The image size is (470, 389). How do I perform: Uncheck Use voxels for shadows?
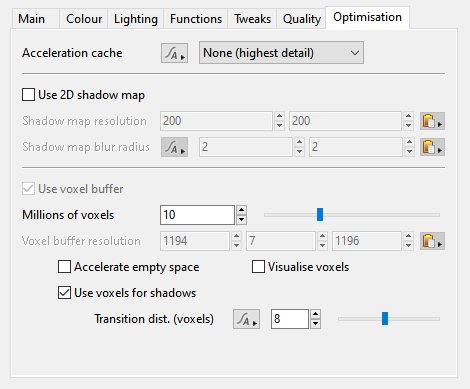point(64,293)
